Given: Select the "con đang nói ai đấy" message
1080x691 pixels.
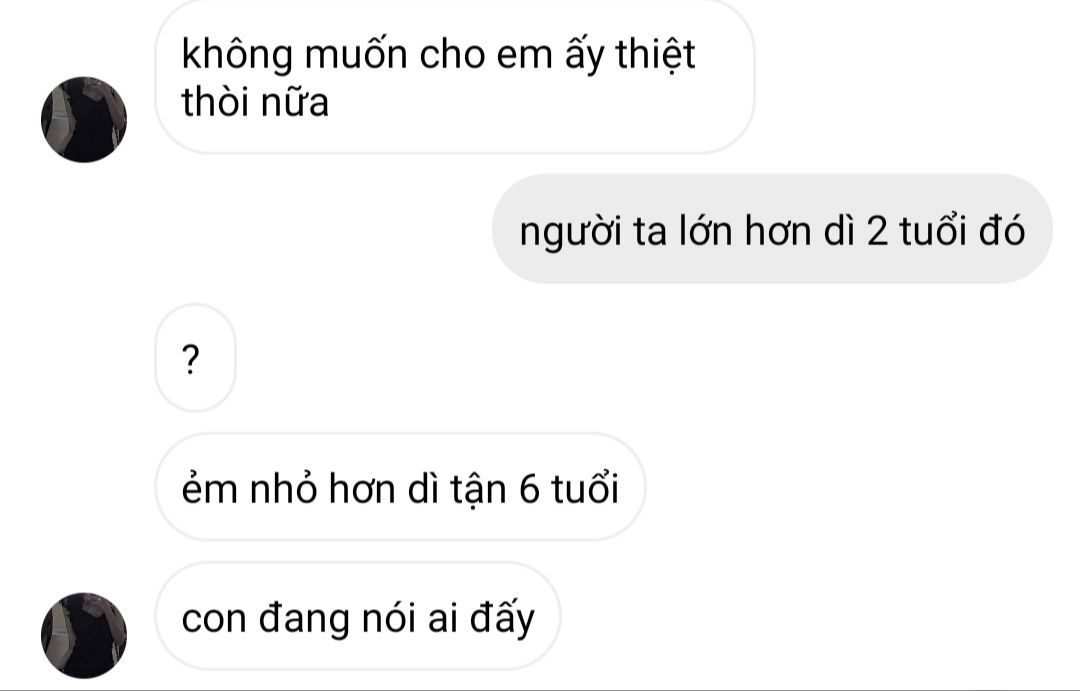Looking at the screenshot, I should coord(357,617).
